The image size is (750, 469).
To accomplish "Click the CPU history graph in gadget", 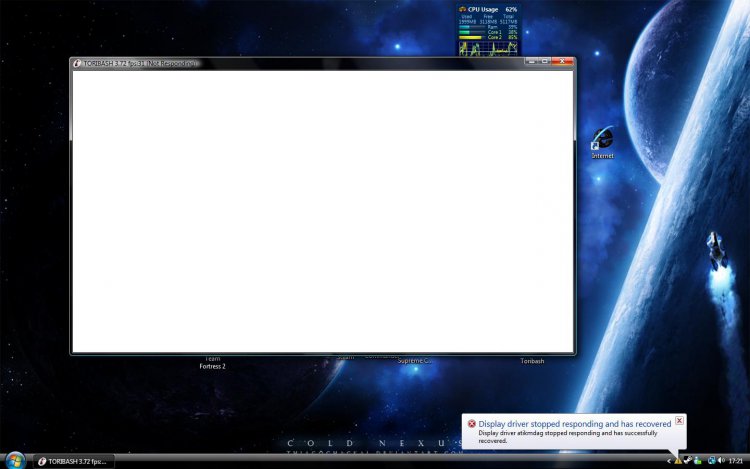I will 488,49.
